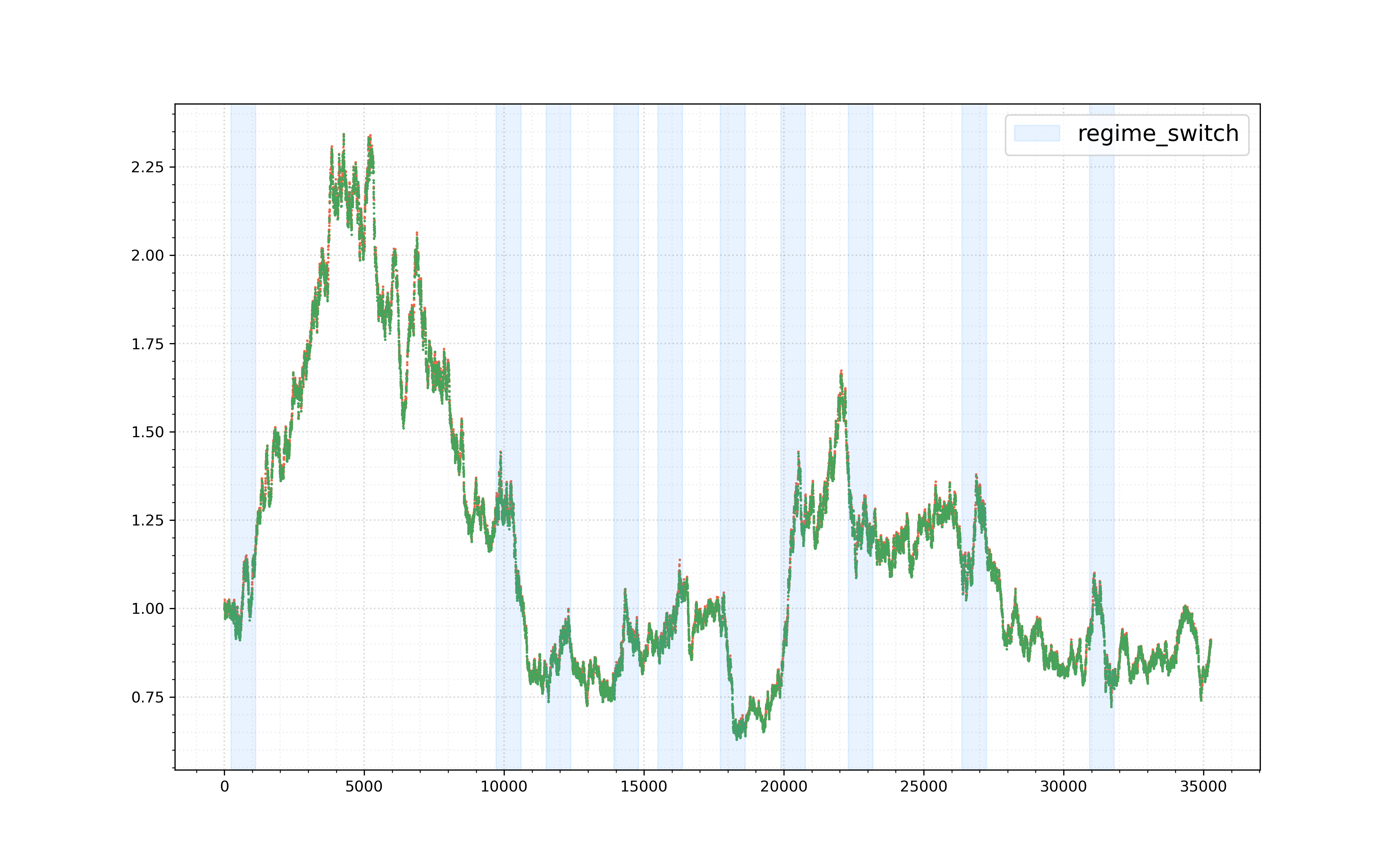Click the shaded regime band near 31000

click(1102, 437)
